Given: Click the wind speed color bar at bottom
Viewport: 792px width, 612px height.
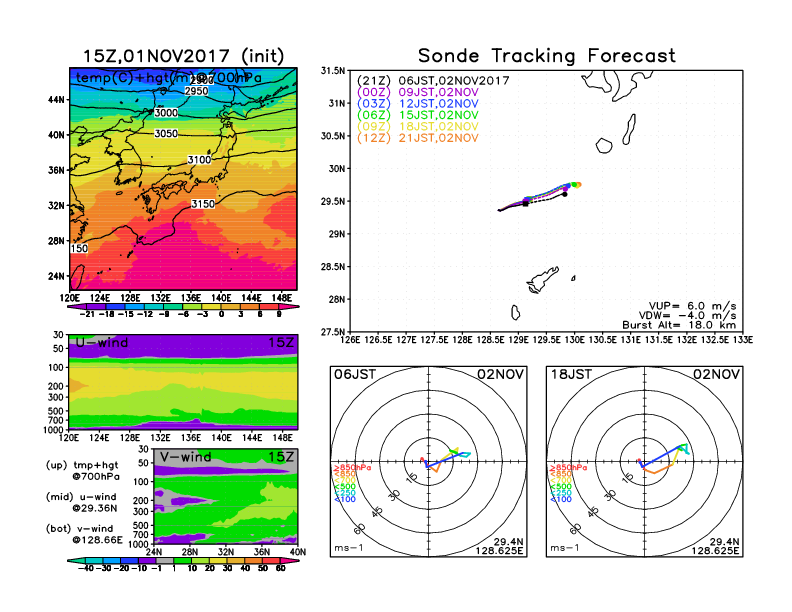Looking at the screenshot, I should click(182, 568).
